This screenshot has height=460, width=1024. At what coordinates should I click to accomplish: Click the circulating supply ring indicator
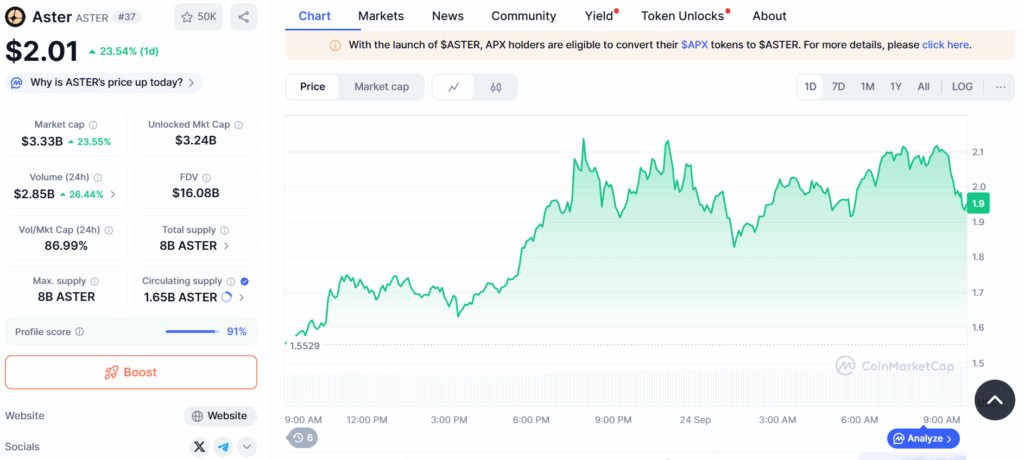pos(227,297)
